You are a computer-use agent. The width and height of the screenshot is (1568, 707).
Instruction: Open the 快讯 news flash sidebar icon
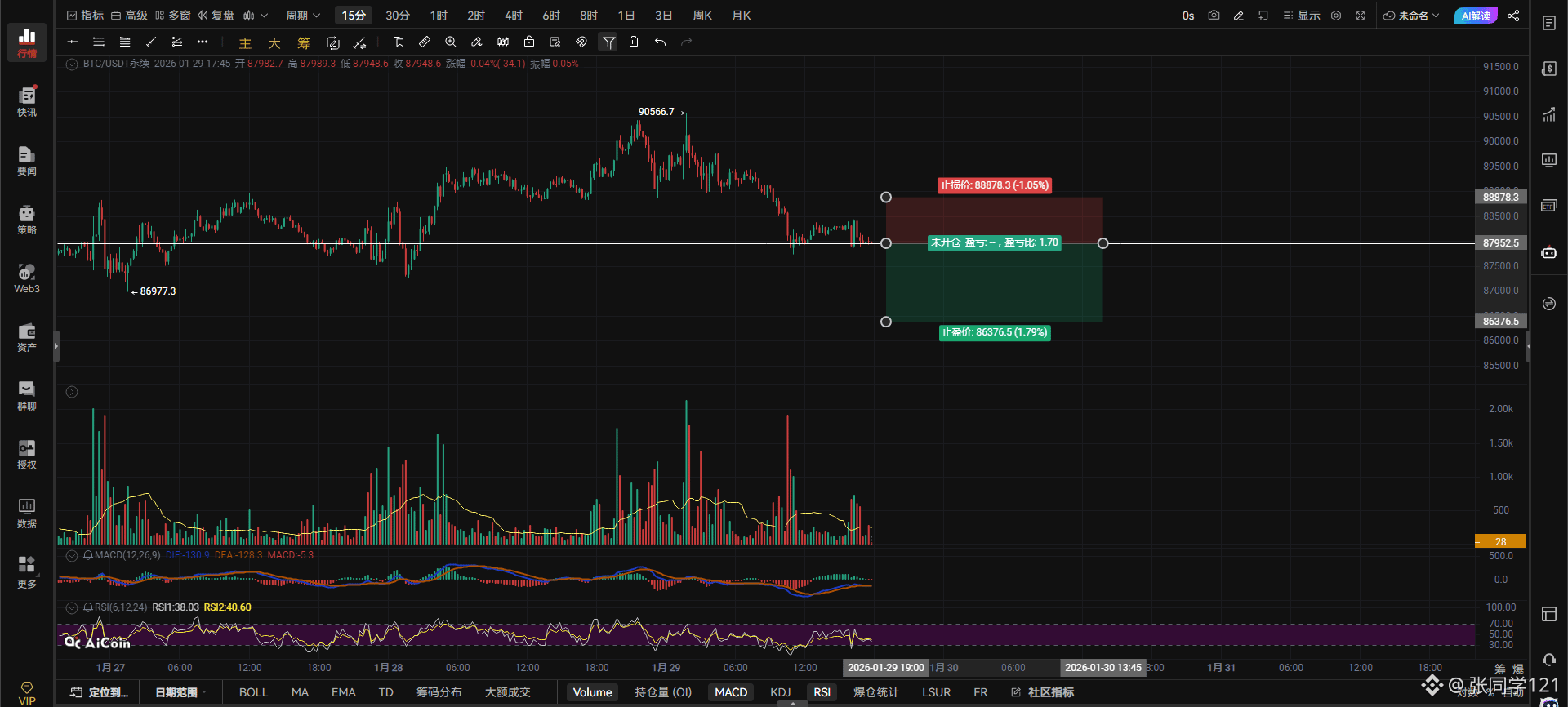[x=27, y=101]
